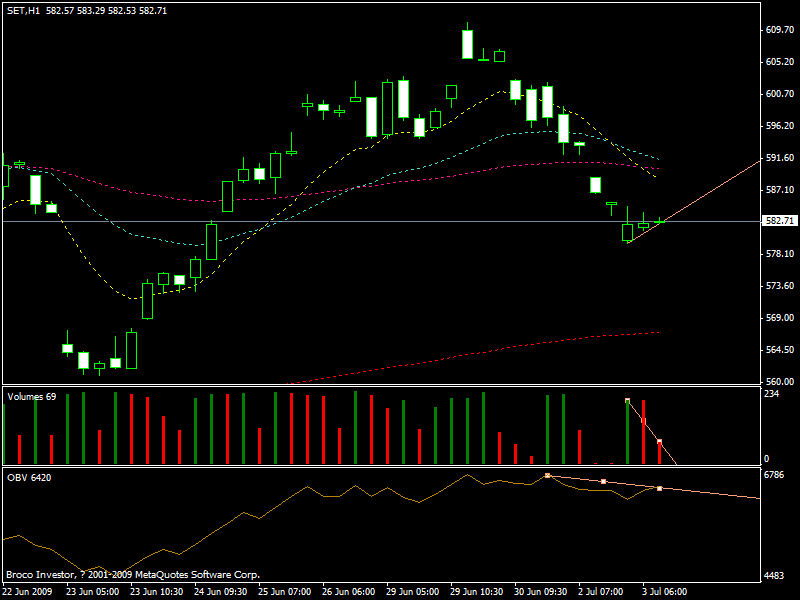Click the current price label 582.71

pos(780,221)
